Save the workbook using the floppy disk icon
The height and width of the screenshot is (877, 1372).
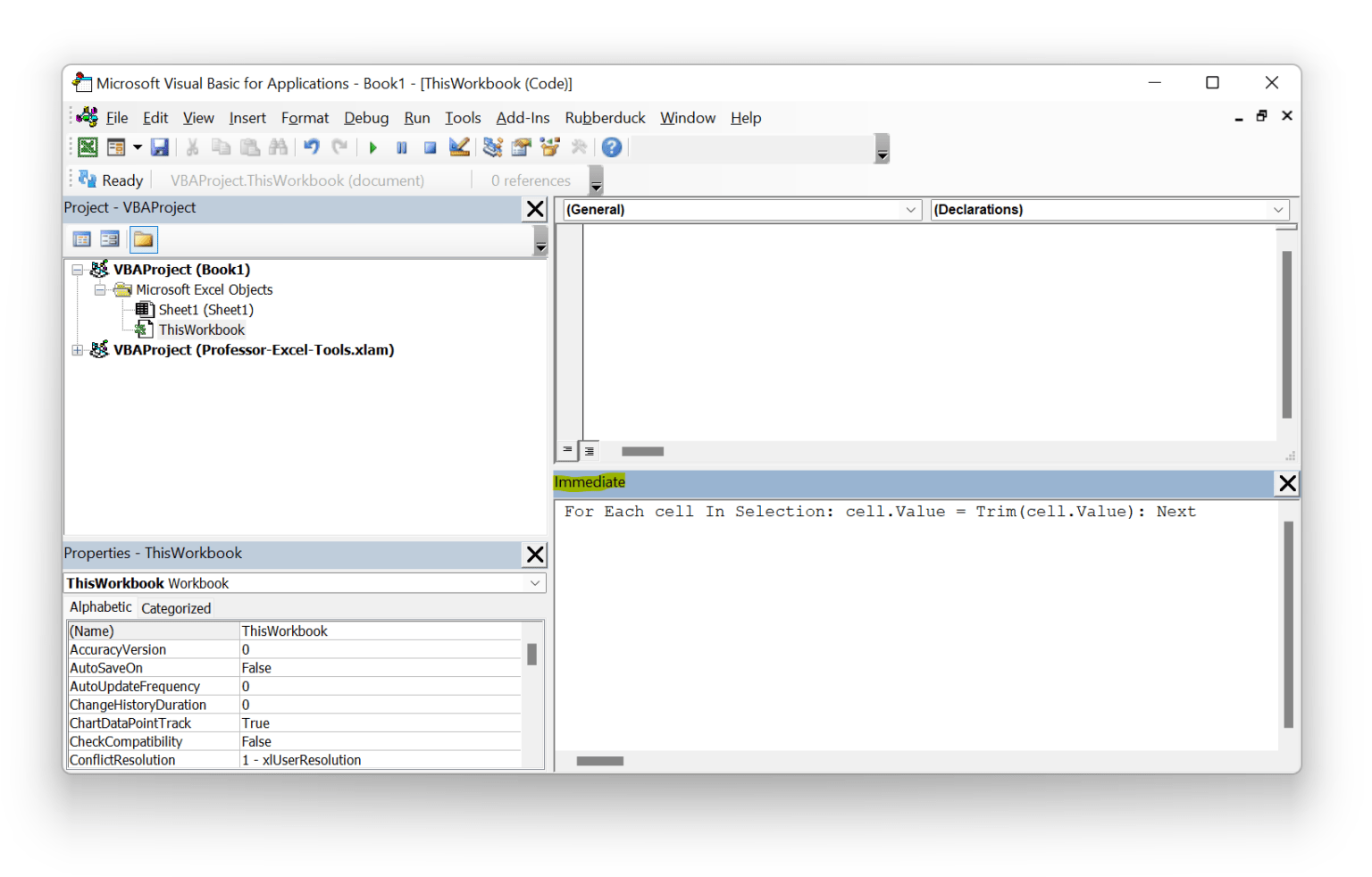[160, 147]
